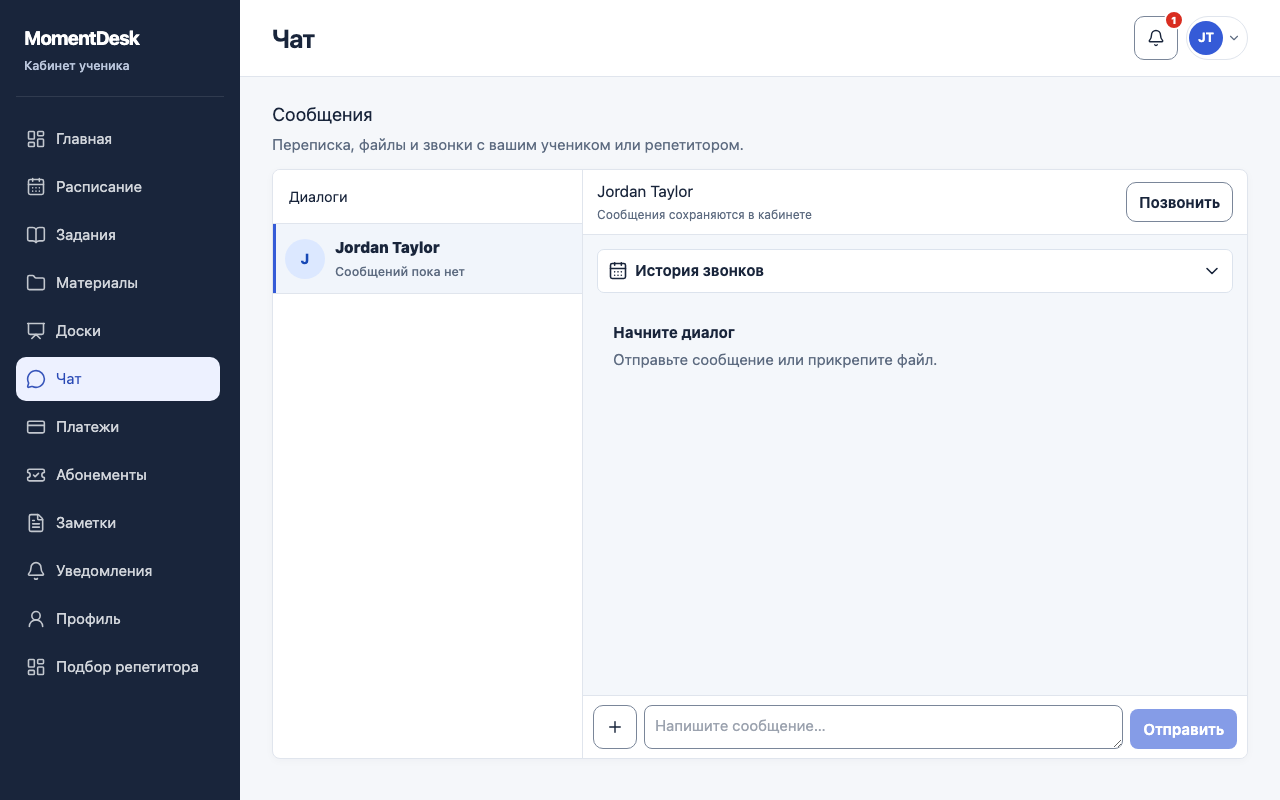The image size is (1280, 800).
Task: Click the Доски presentation board icon
Action: (x=36, y=331)
